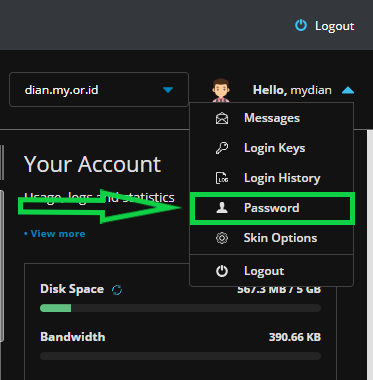Click the top bar Logout text

(x=334, y=26)
